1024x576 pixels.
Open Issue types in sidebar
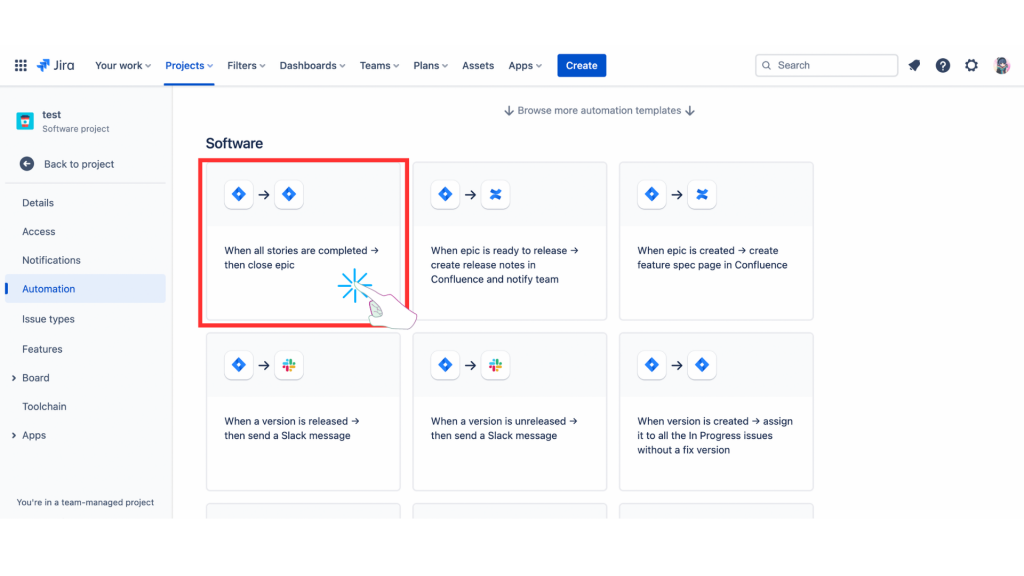pyautogui.click(x=48, y=319)
